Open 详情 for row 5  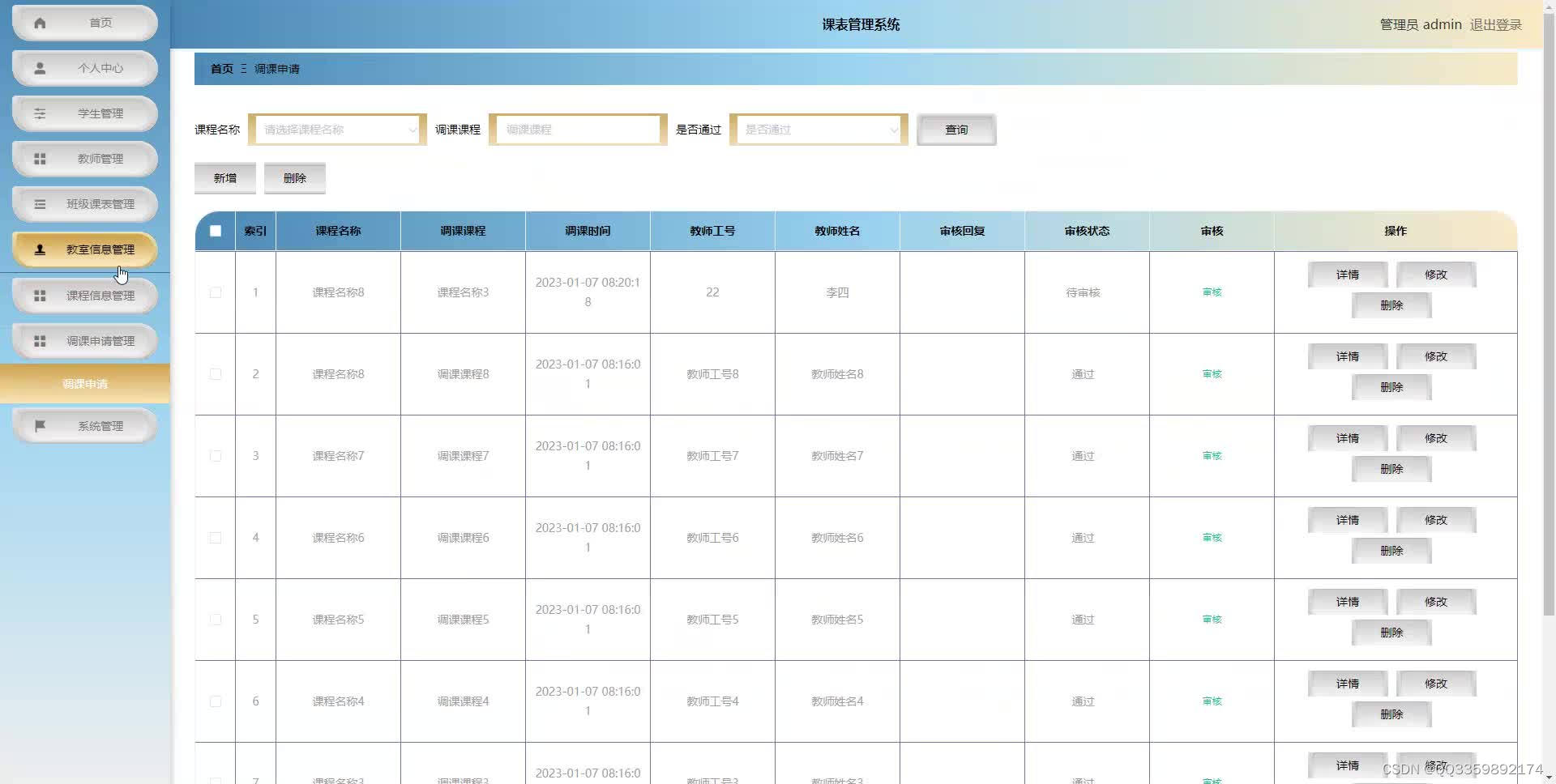(1348, 602)
